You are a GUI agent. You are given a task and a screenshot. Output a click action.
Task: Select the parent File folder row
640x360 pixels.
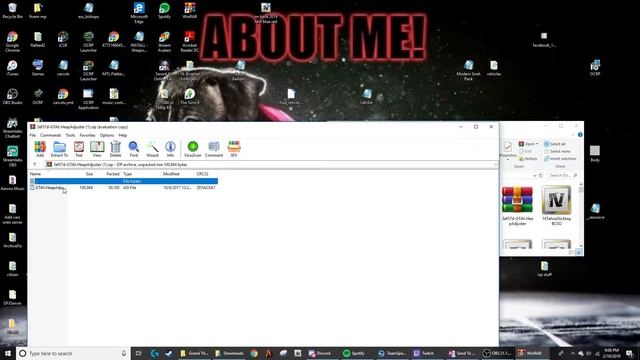[123, 181]
